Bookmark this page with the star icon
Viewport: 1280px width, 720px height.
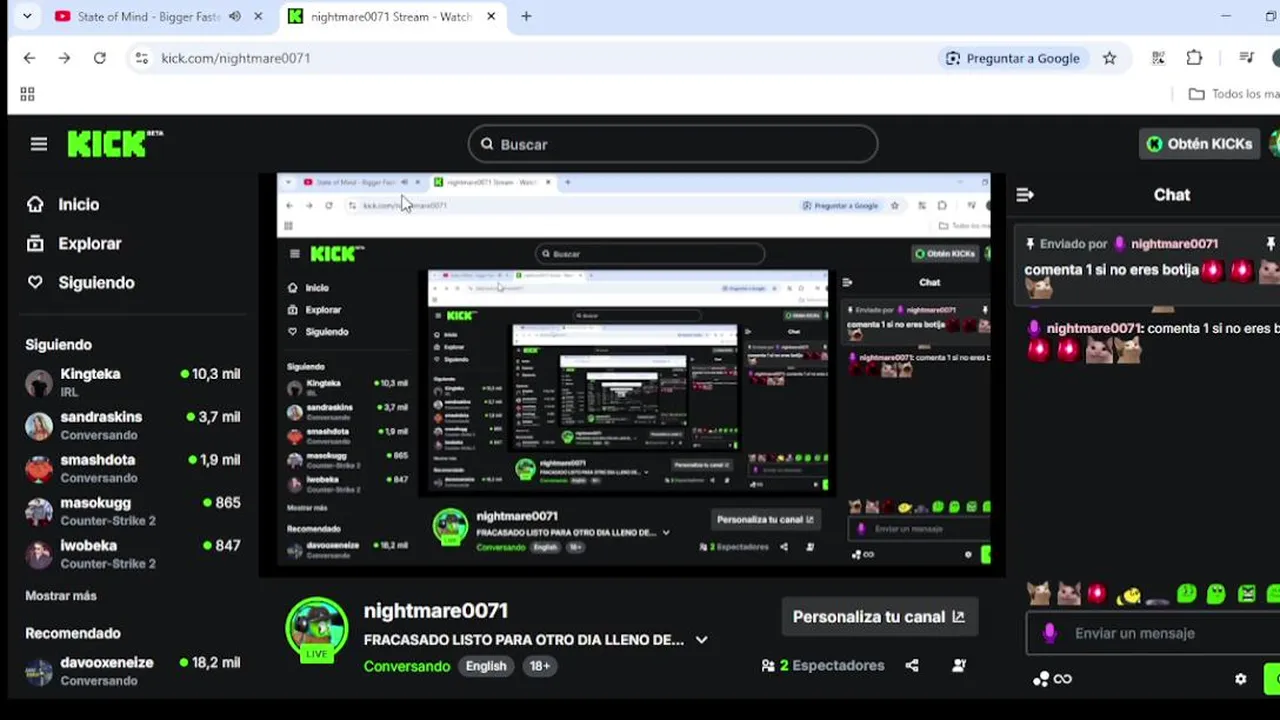(x=1109, y=58)
